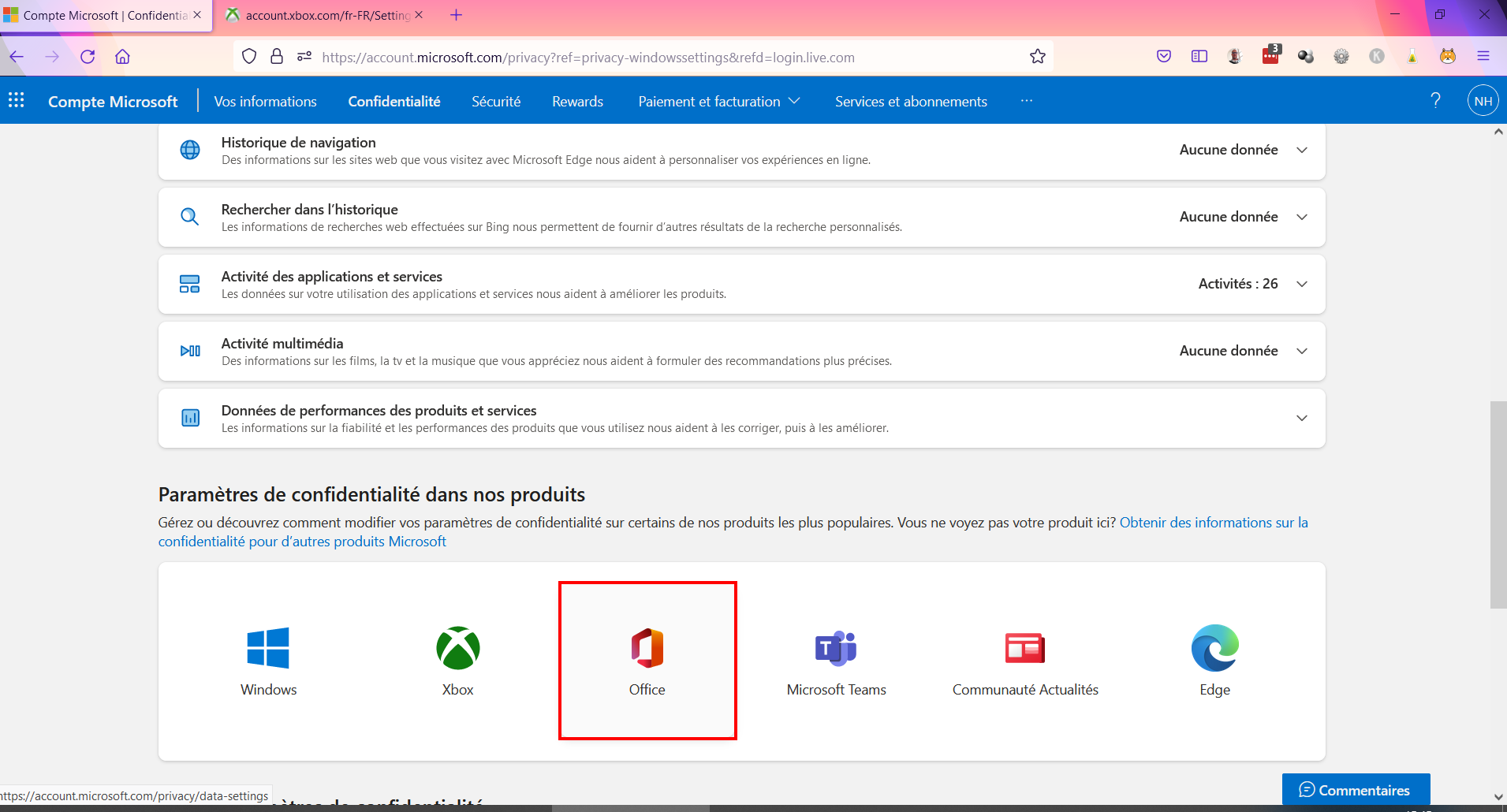Click the red extension with badge 3

coord(1270,55)
